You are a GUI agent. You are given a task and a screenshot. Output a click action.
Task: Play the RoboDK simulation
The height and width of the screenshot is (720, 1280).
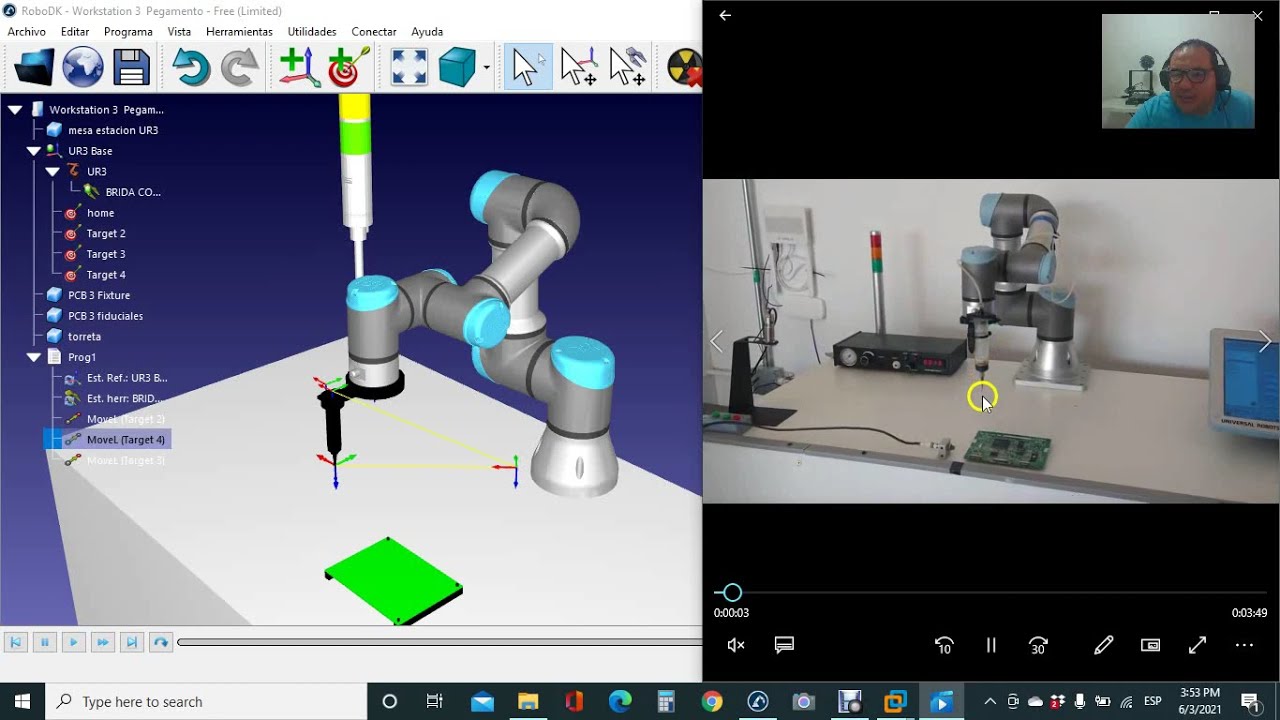73,642
